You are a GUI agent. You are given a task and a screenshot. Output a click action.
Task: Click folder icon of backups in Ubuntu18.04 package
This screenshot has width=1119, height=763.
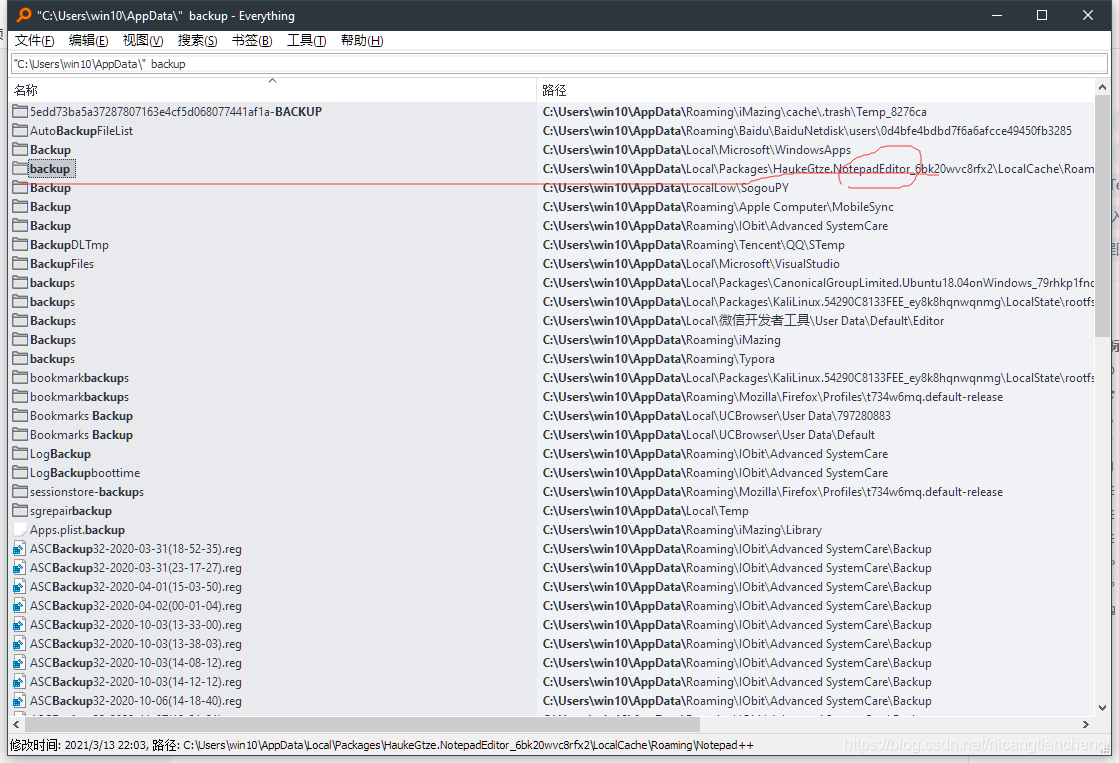click(20, 283)
